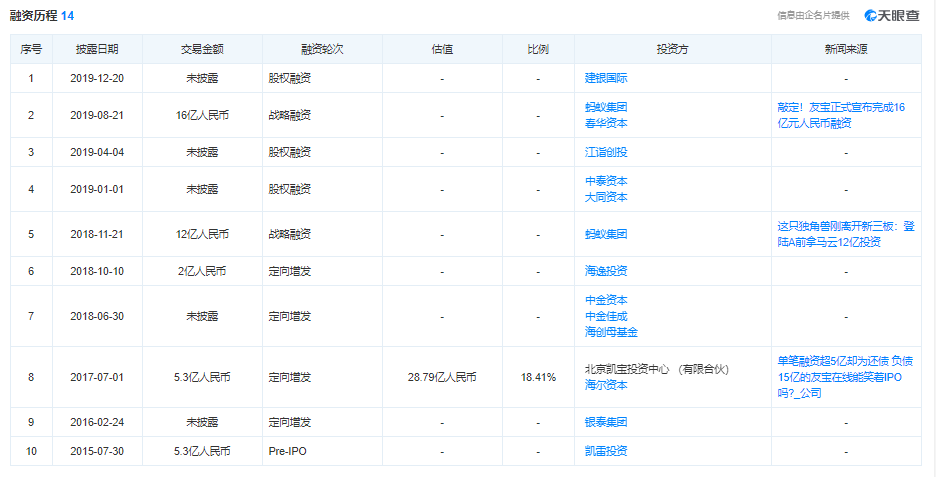Image resolution: width=936 pixels, height=477 pixels.
Task: Open investor link 银泰集团
Action: coord(606,422)
